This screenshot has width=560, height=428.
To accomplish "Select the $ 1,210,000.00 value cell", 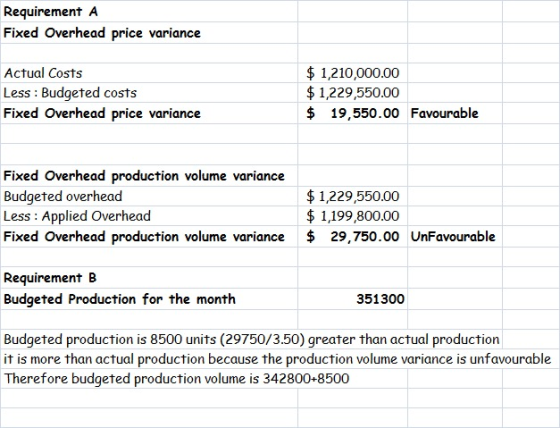I will 352,73.
